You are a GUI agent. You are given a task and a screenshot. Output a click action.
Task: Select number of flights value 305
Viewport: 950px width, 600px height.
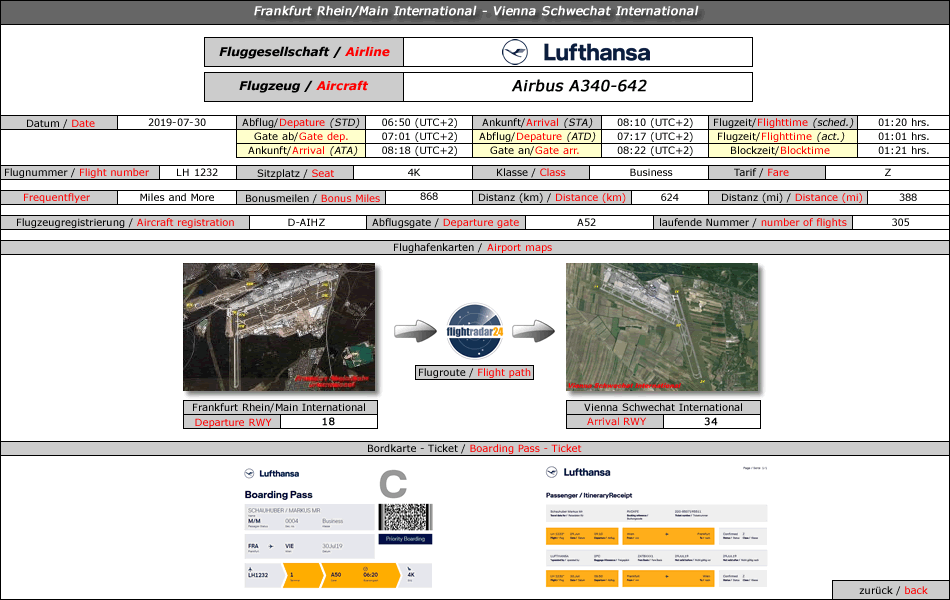900,222
